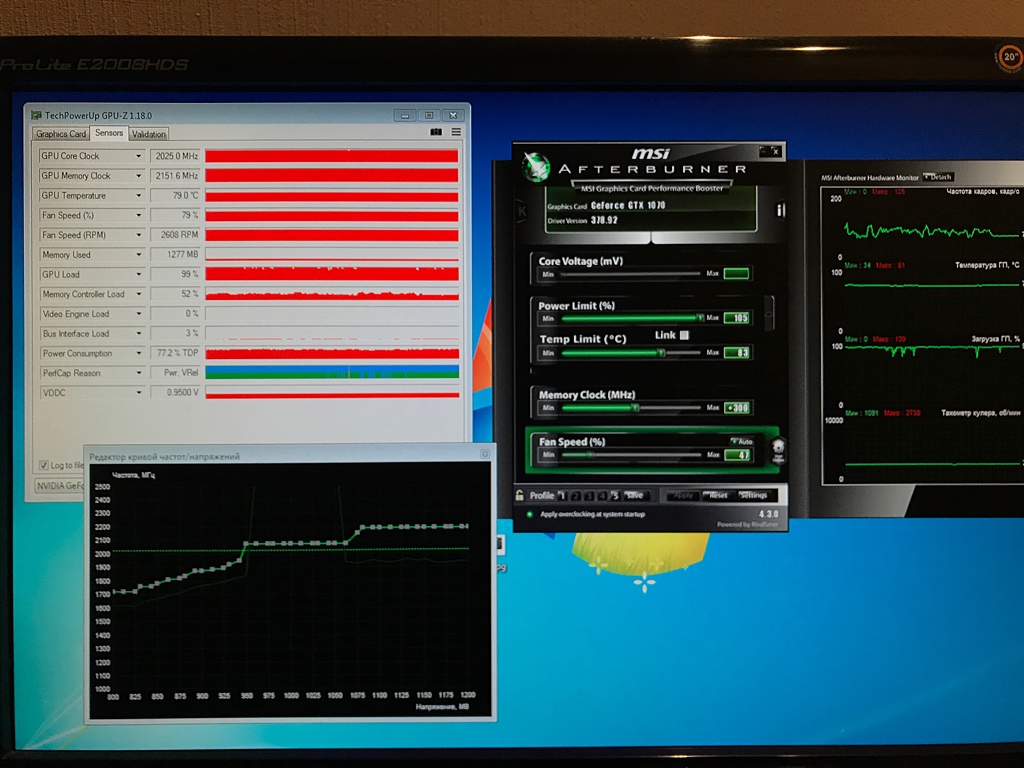Click the Save profile button

click(635, 496)
